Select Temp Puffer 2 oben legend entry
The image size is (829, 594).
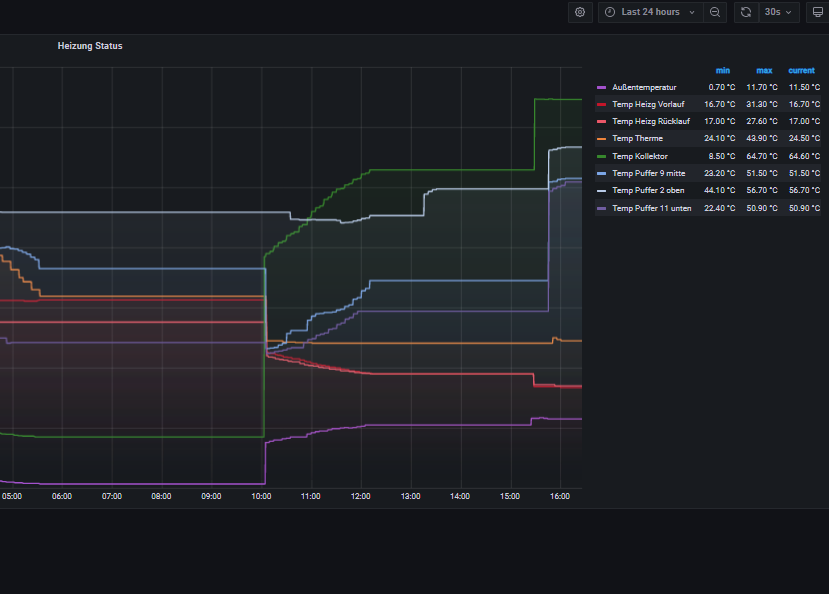[x=648, y=190]
